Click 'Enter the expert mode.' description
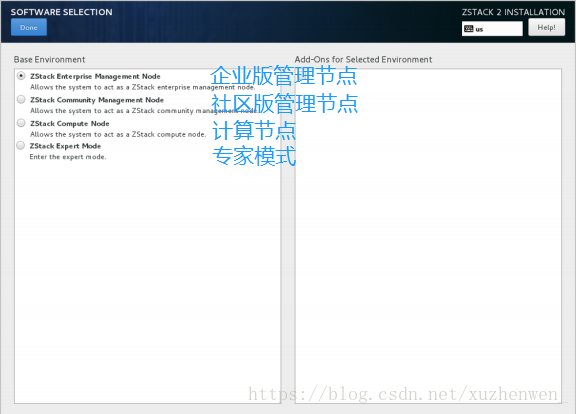Screen dimensions: 579x414 [68, 157]
